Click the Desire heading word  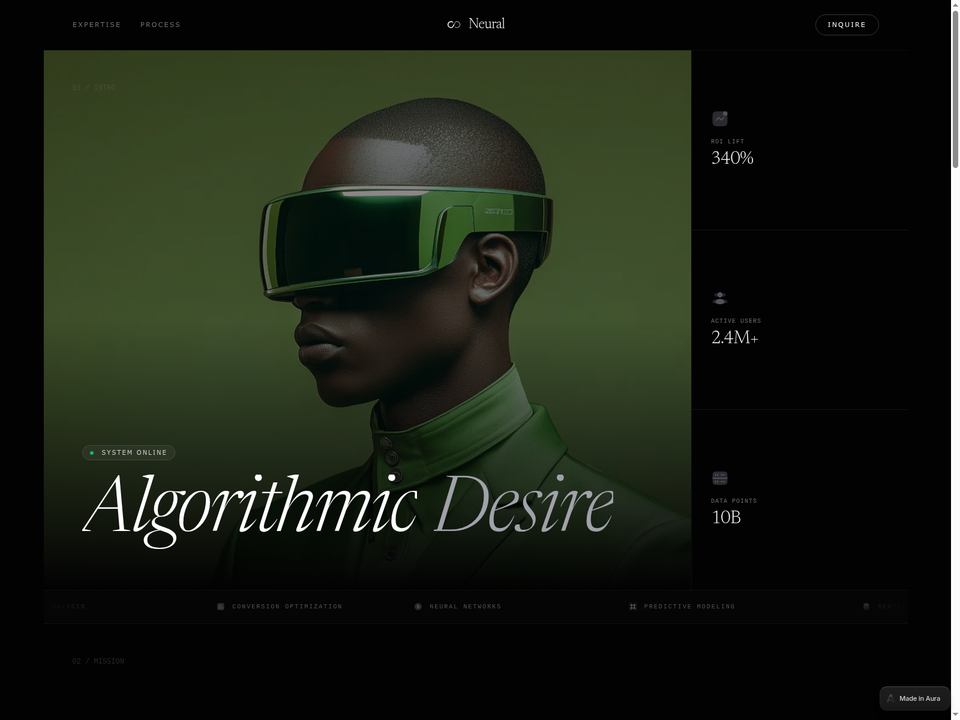tap(523, 503)
